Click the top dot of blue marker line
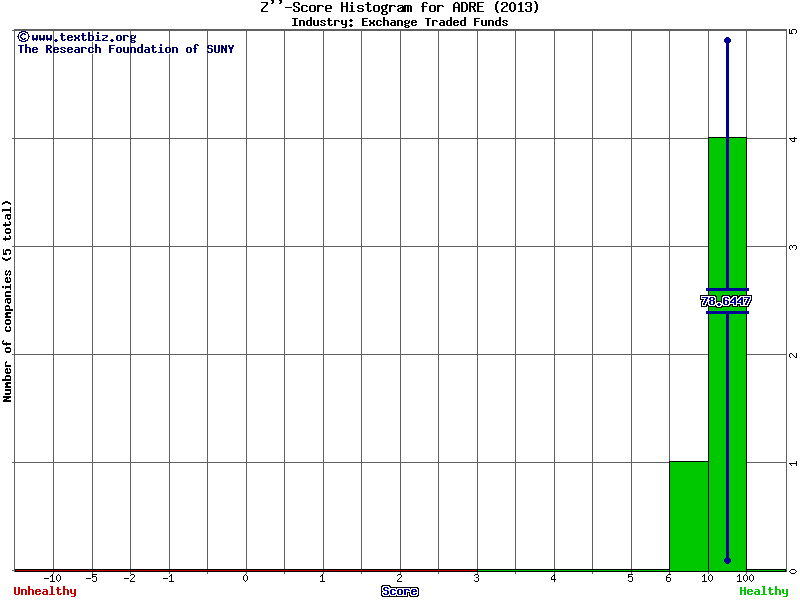The width and height of the screenshot is (800, 600). point(727,40)
